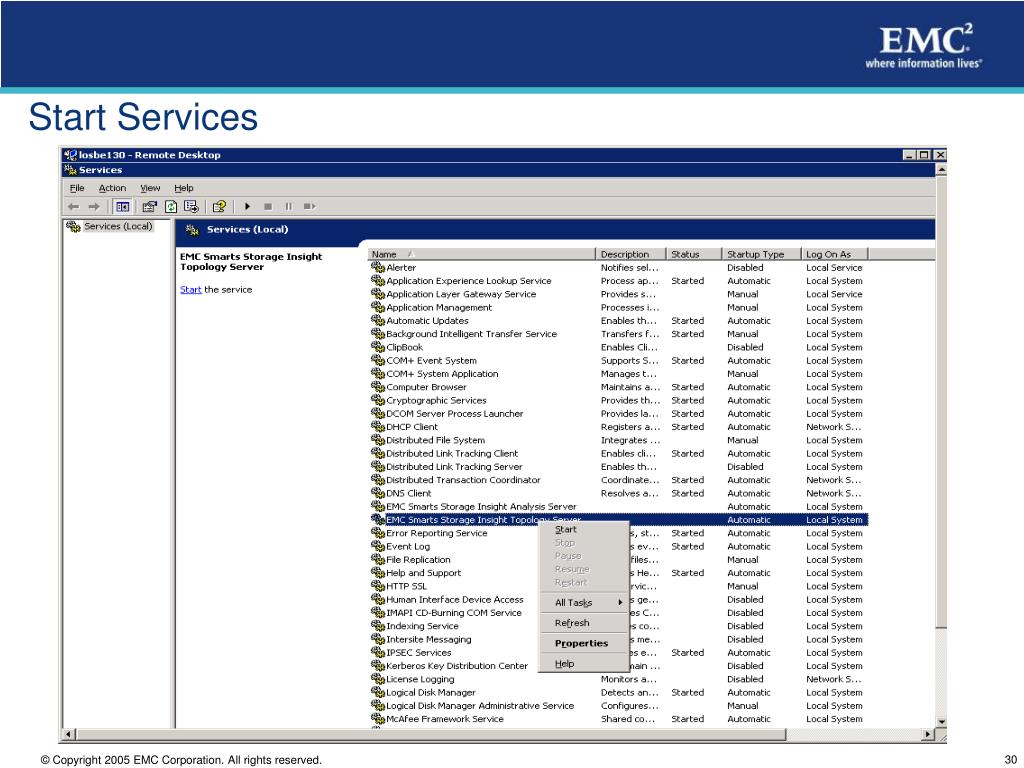This screenshot has height=768, width=1024.
Task: Sort services by the Name column header
Action: (482, 254)
